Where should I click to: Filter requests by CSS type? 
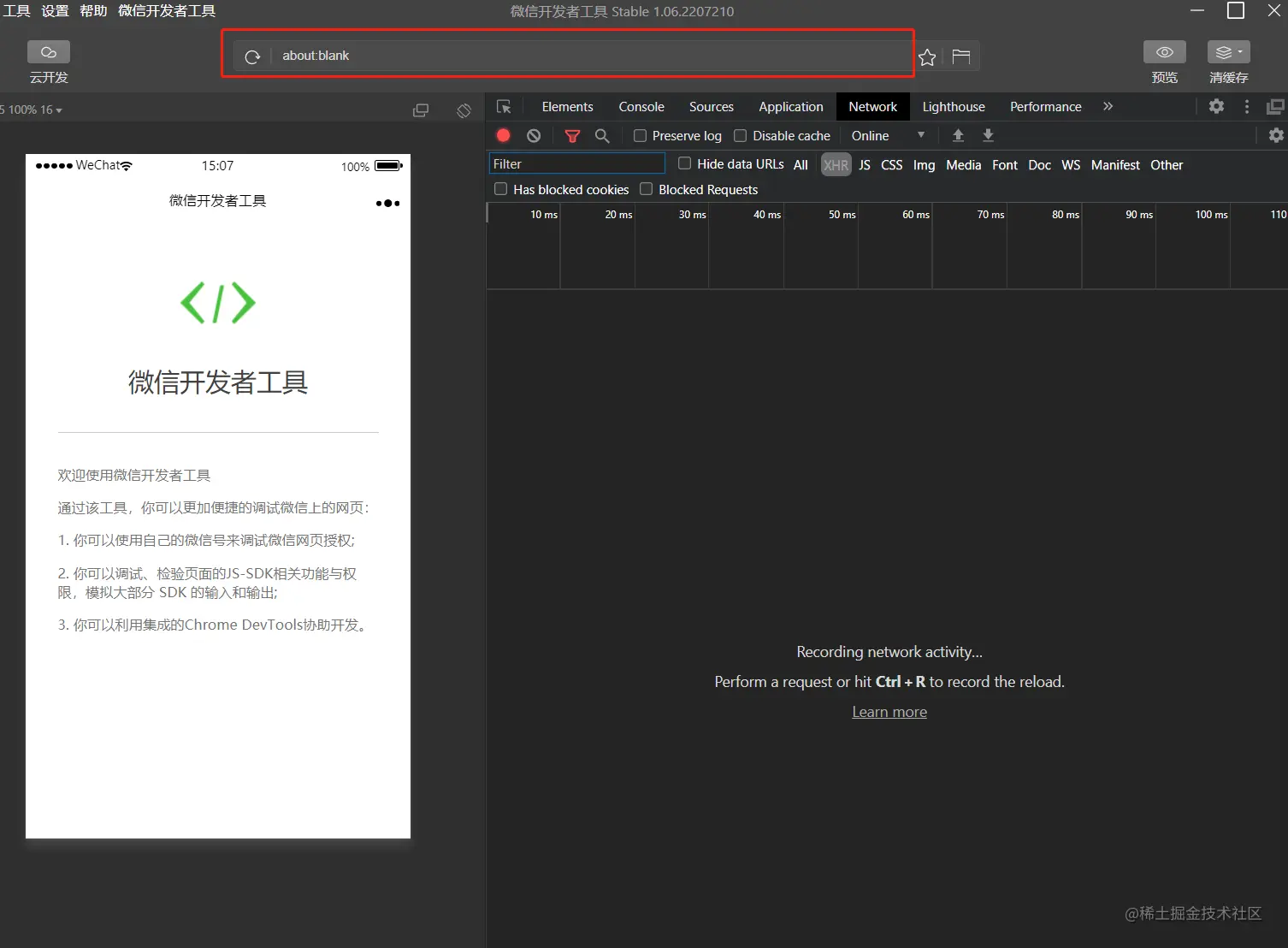(891, 164)
